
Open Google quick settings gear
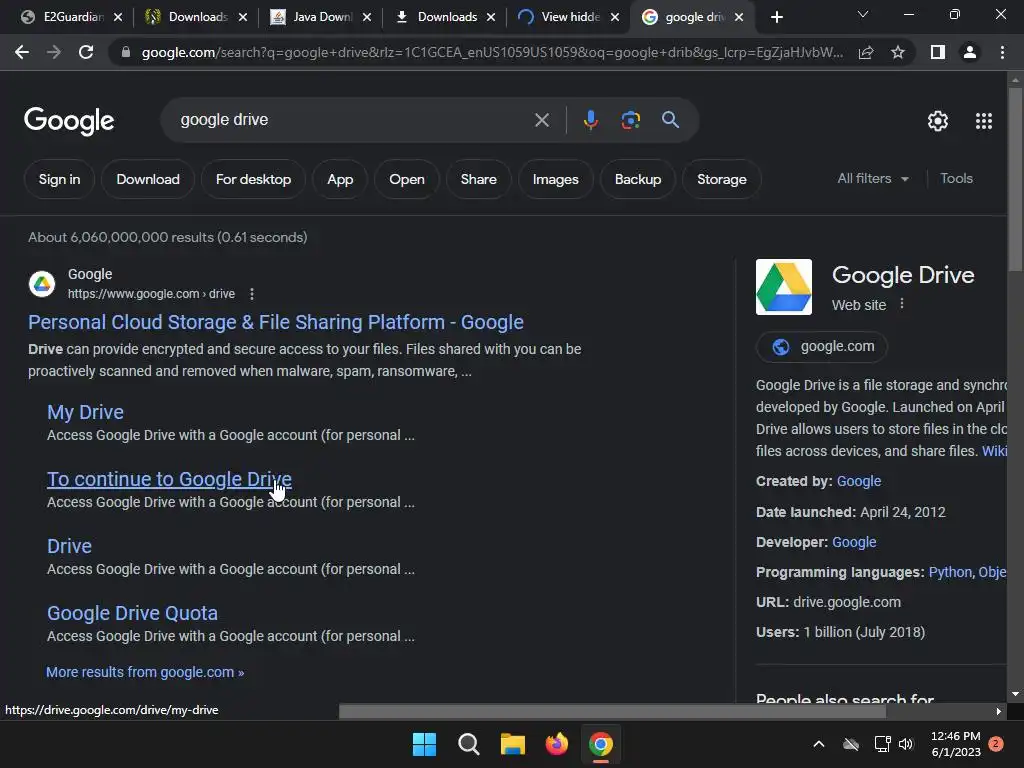938,121
